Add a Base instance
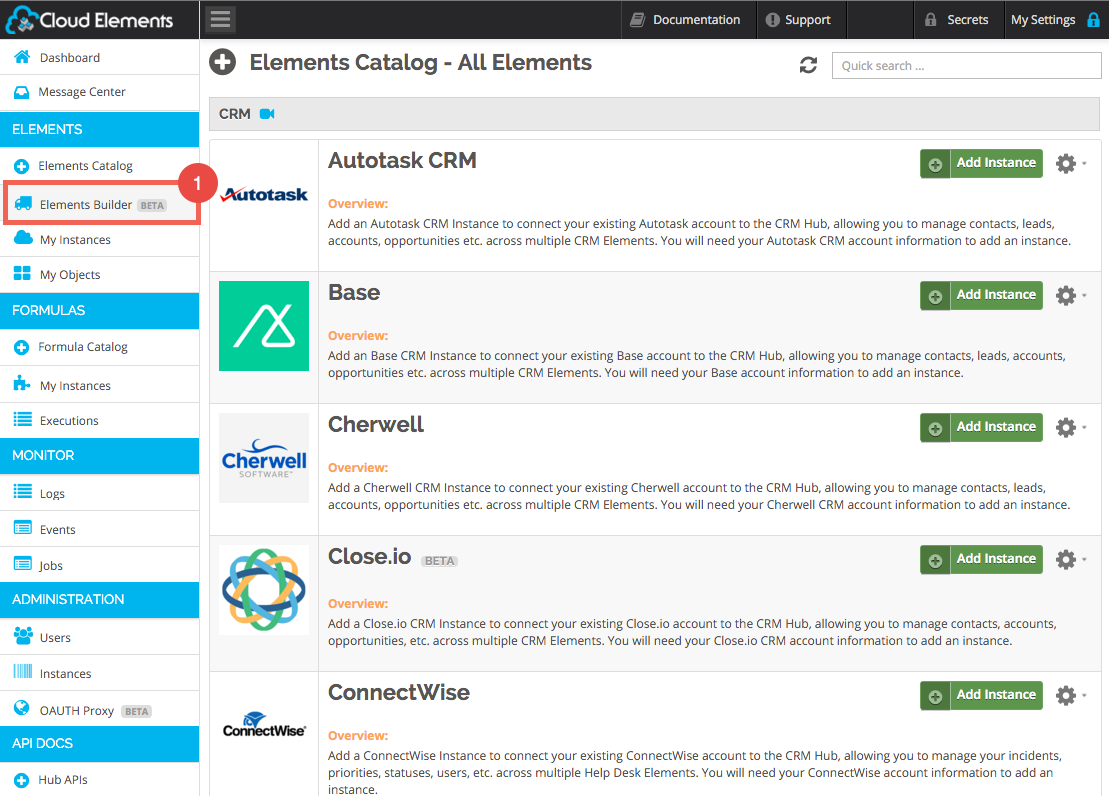The height and width of the screenshot is (796, 1109). click(981, 296)
